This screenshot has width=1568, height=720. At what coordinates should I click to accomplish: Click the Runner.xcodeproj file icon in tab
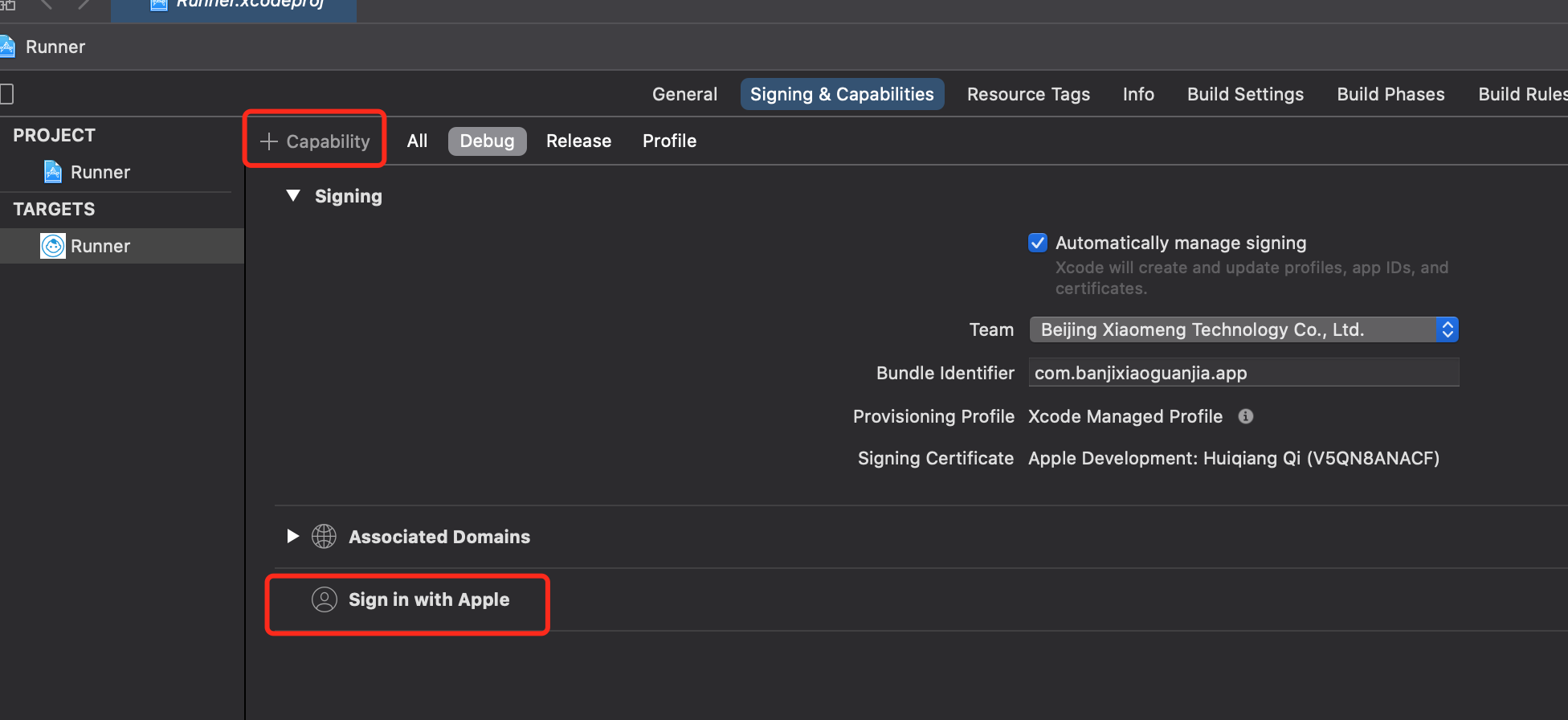click(158, 5)
